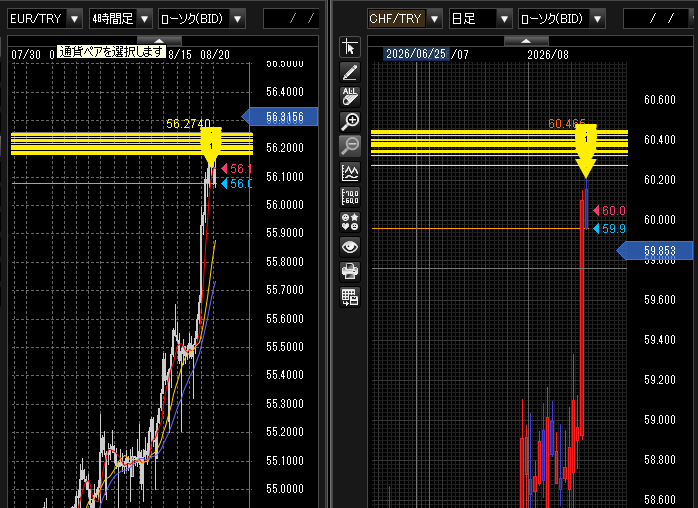Click the blue 56.0 price indicator
The height and width of the screenshot is (508, 698).
(236, 183)
